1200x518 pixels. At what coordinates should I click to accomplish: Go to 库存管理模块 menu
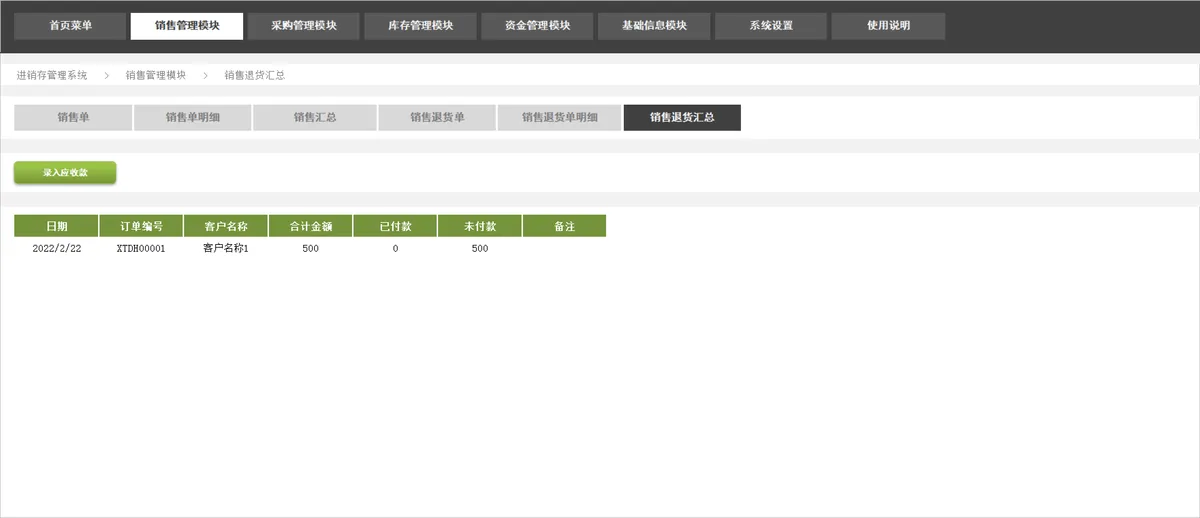tap(421, 26)
